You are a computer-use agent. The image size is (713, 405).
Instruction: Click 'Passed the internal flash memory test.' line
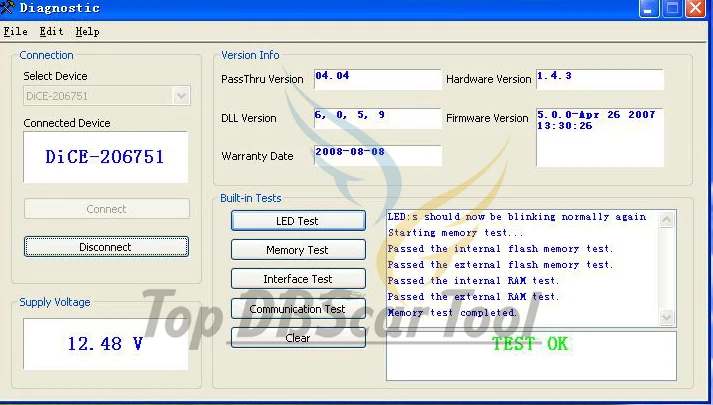click(501, 249)
